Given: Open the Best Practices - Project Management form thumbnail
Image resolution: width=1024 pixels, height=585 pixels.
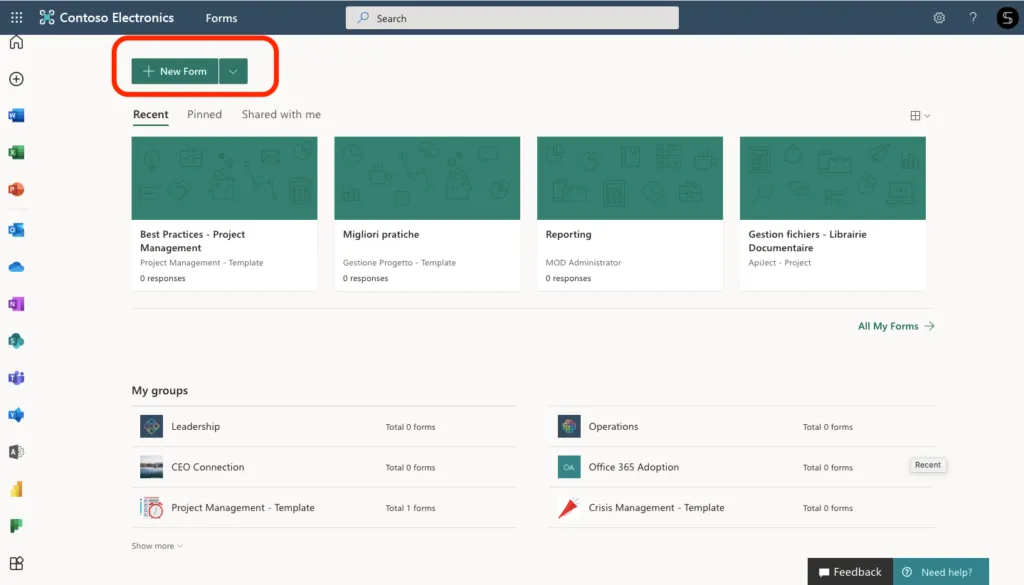Looking at the screenshot, I should [x=225, y=178].
